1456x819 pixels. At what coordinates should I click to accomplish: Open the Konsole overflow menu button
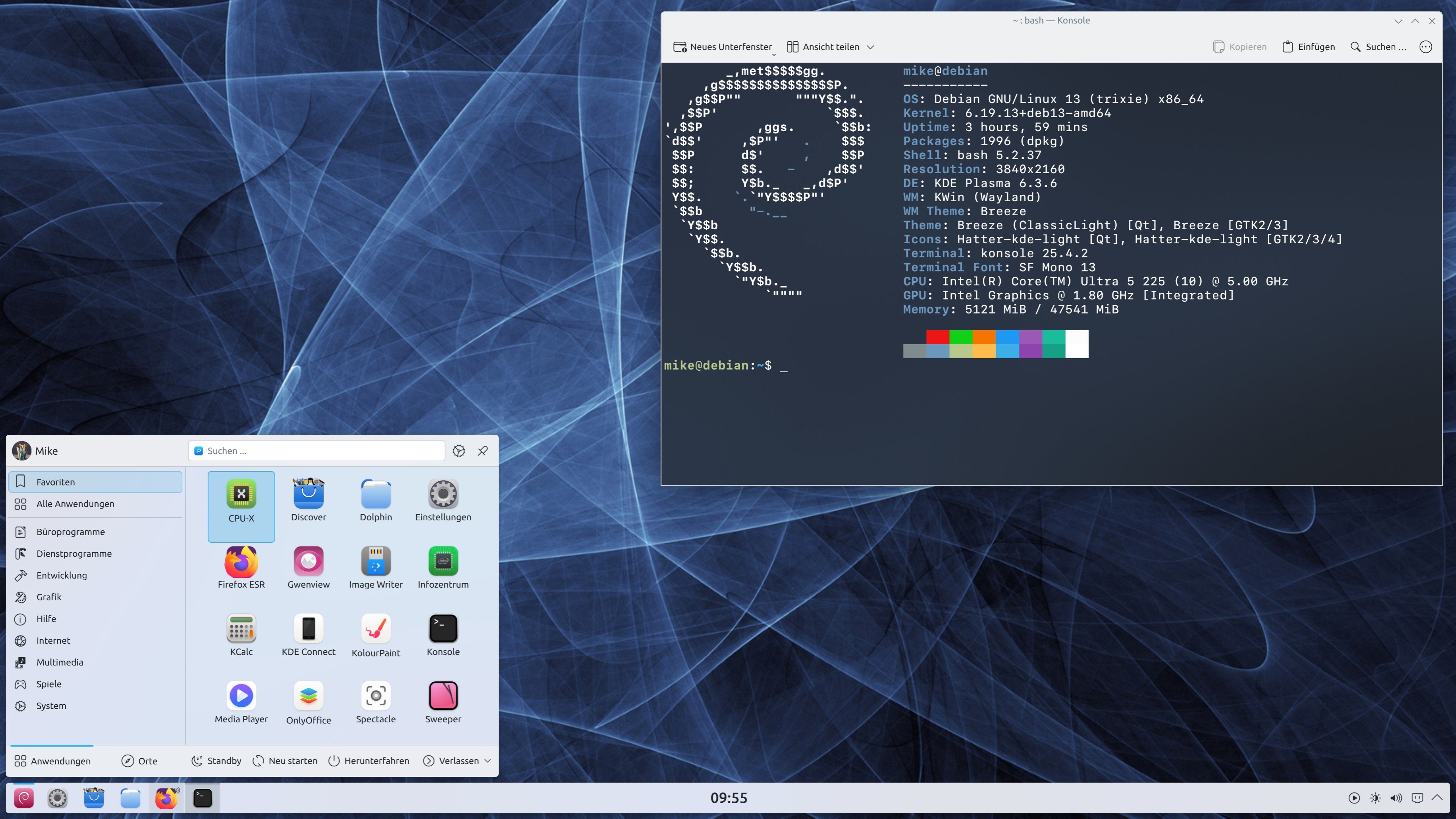[x=1426, y=47]
